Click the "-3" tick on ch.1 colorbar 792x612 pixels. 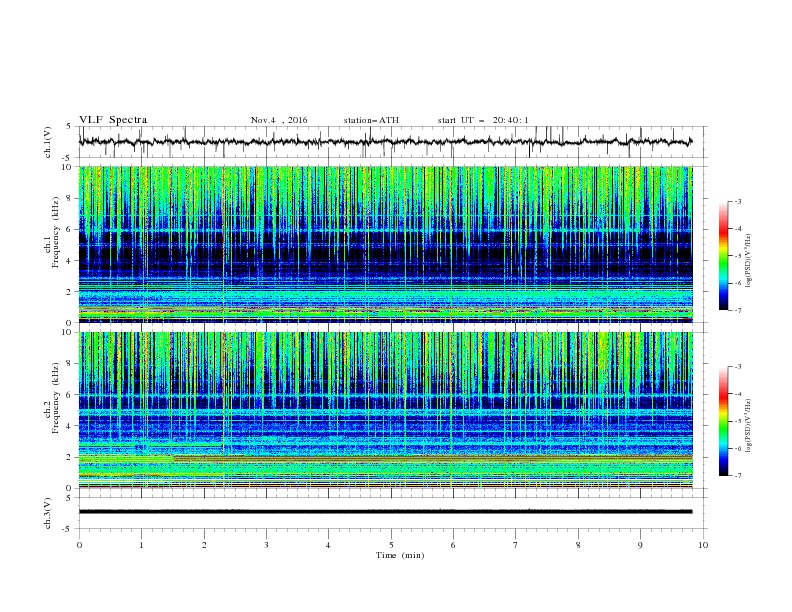point(738,201)
